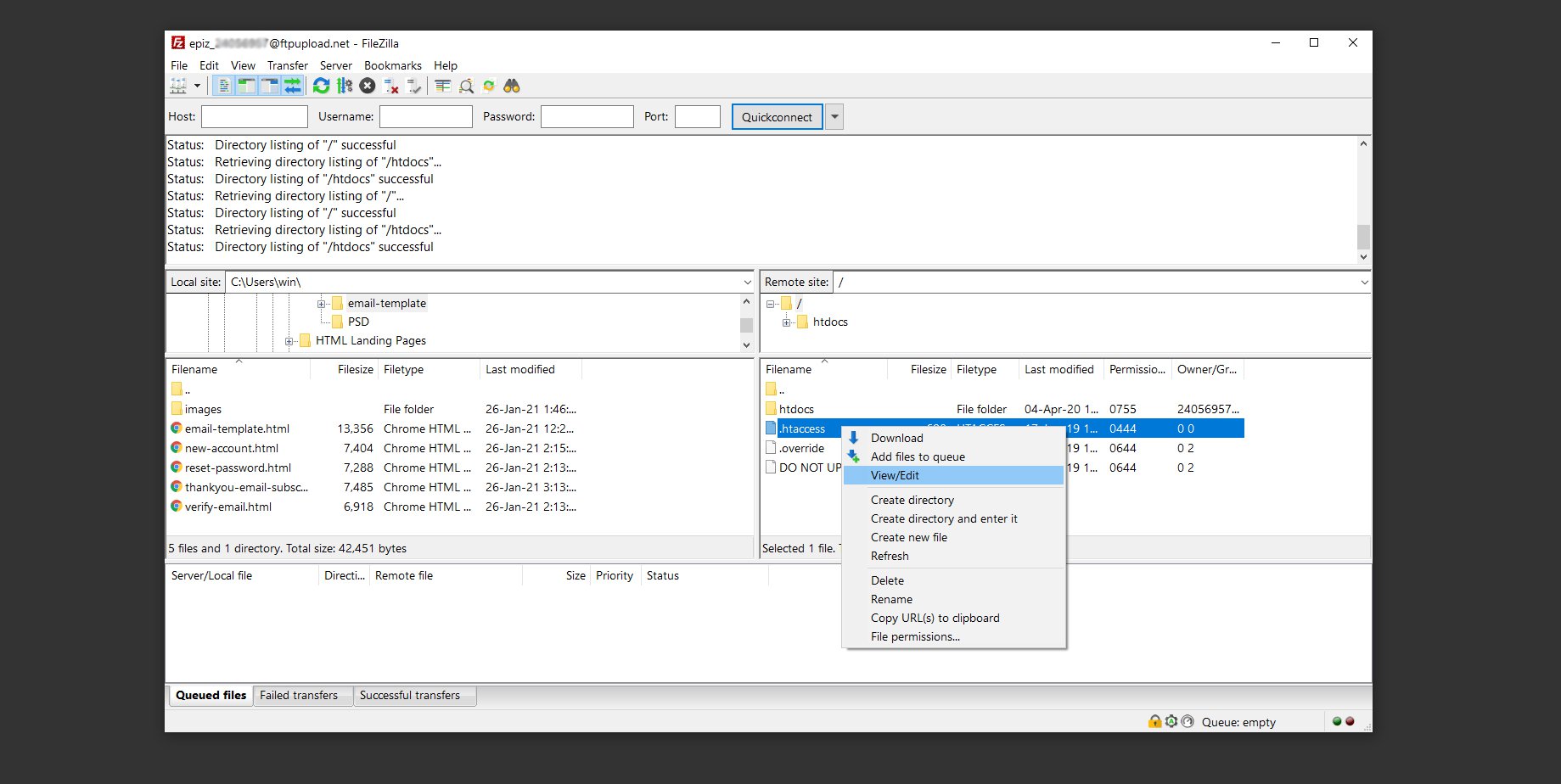1561x784 pixels.
Task: Choose Create new file
Action: pyautogui.click(x=954, y=537)
